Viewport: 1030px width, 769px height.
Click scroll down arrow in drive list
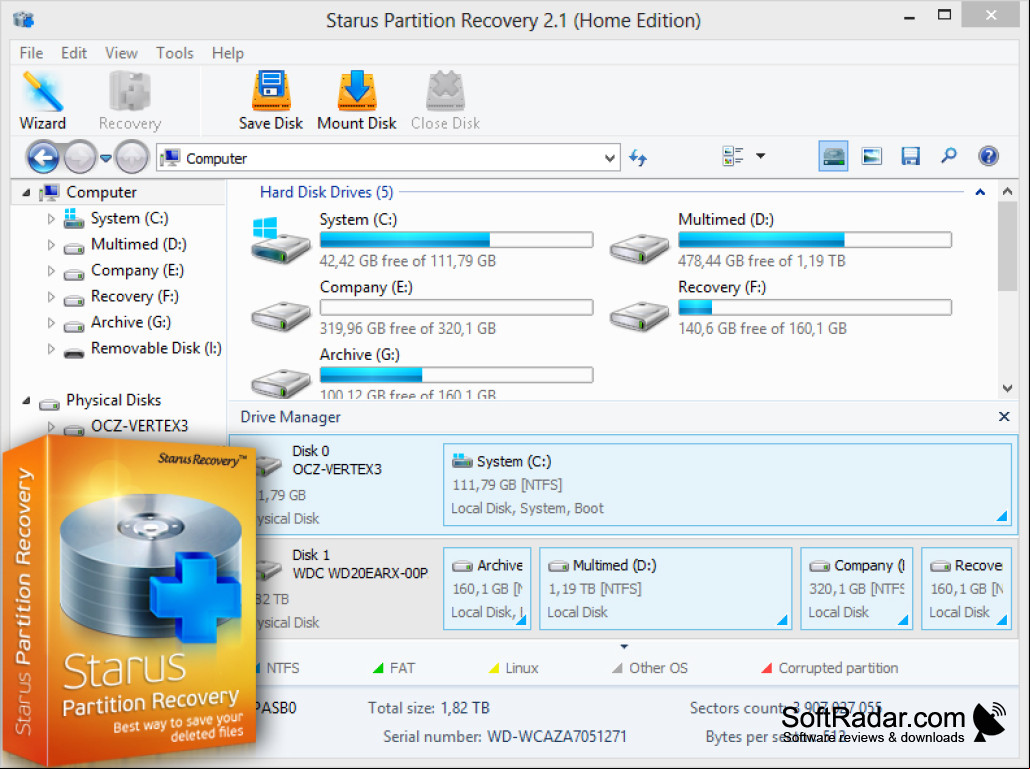1007,388
